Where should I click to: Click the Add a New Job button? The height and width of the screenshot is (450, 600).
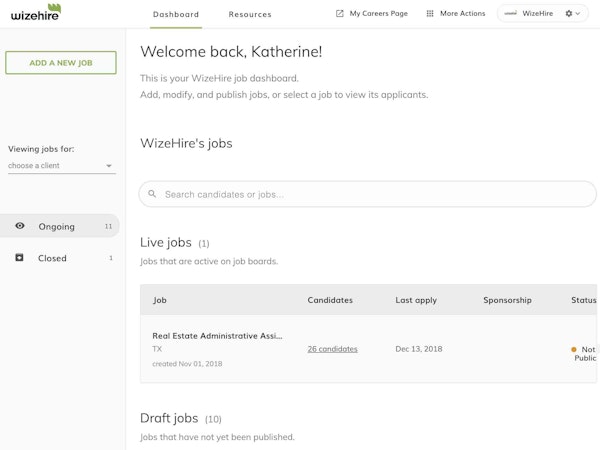(61, 63)
